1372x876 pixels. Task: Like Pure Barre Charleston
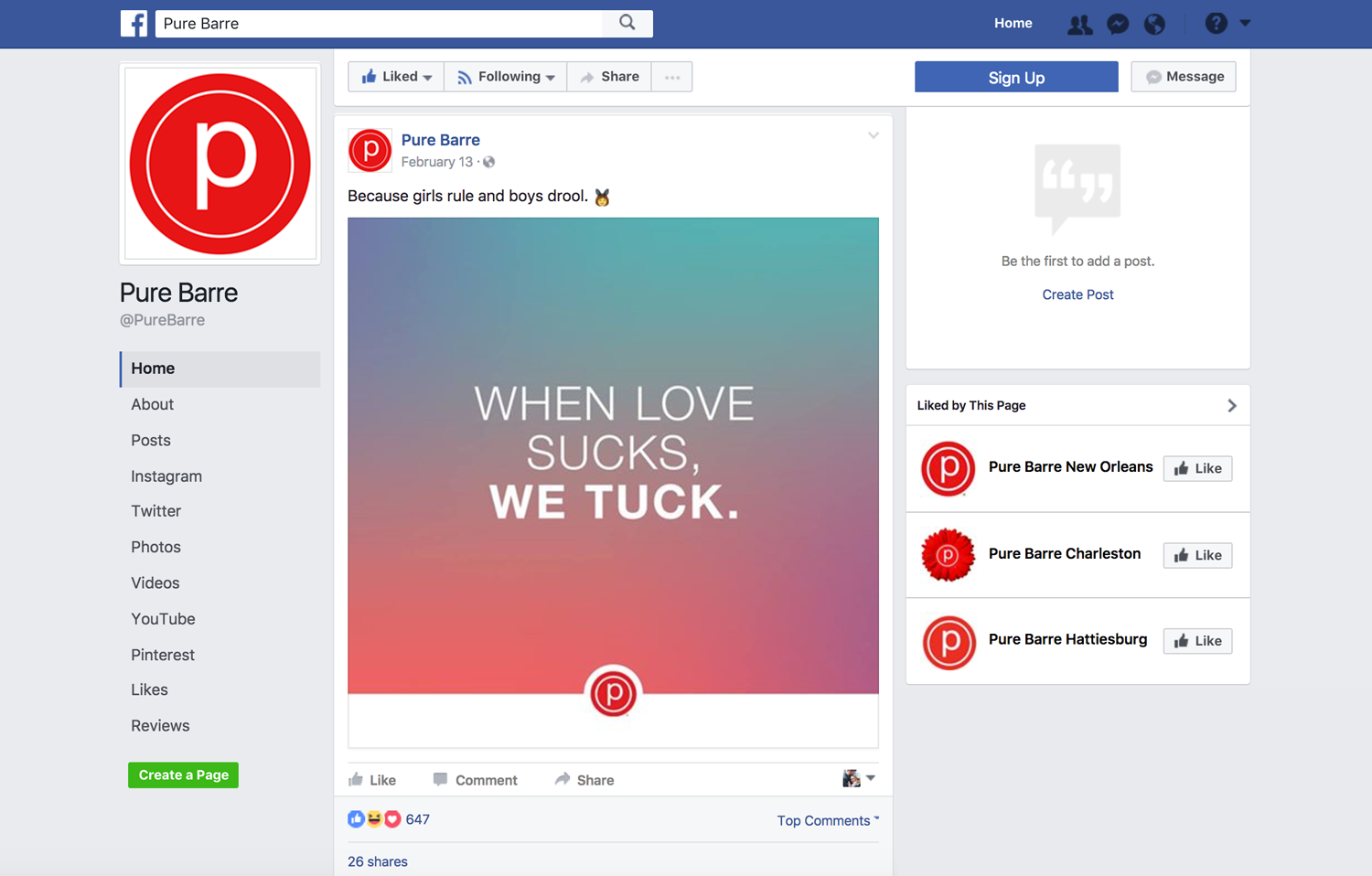point(1198,555)
